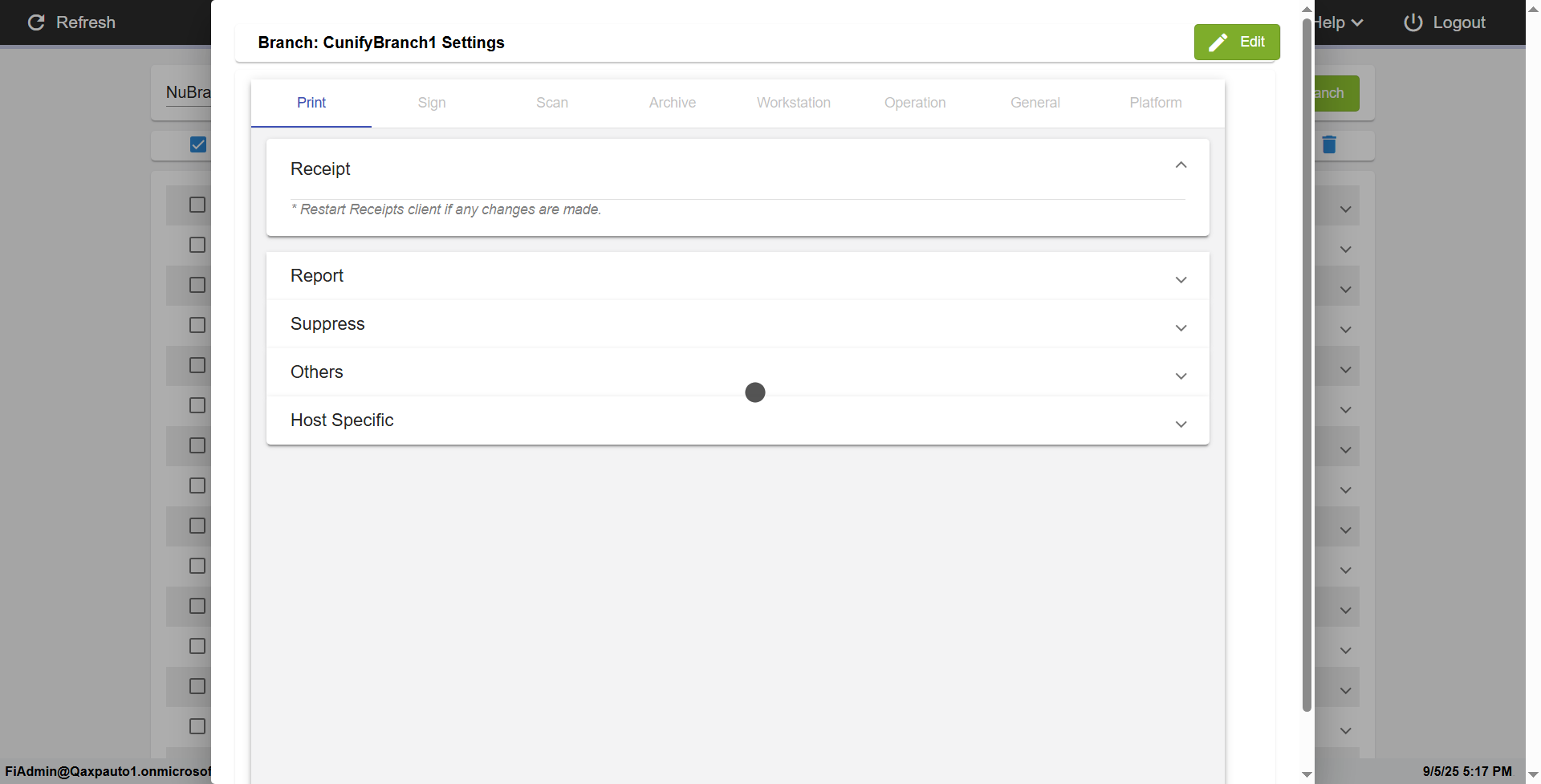Click the scrollbar up arrow of dialog
Screen dimensions: 1541x784
click(1307, 9)
